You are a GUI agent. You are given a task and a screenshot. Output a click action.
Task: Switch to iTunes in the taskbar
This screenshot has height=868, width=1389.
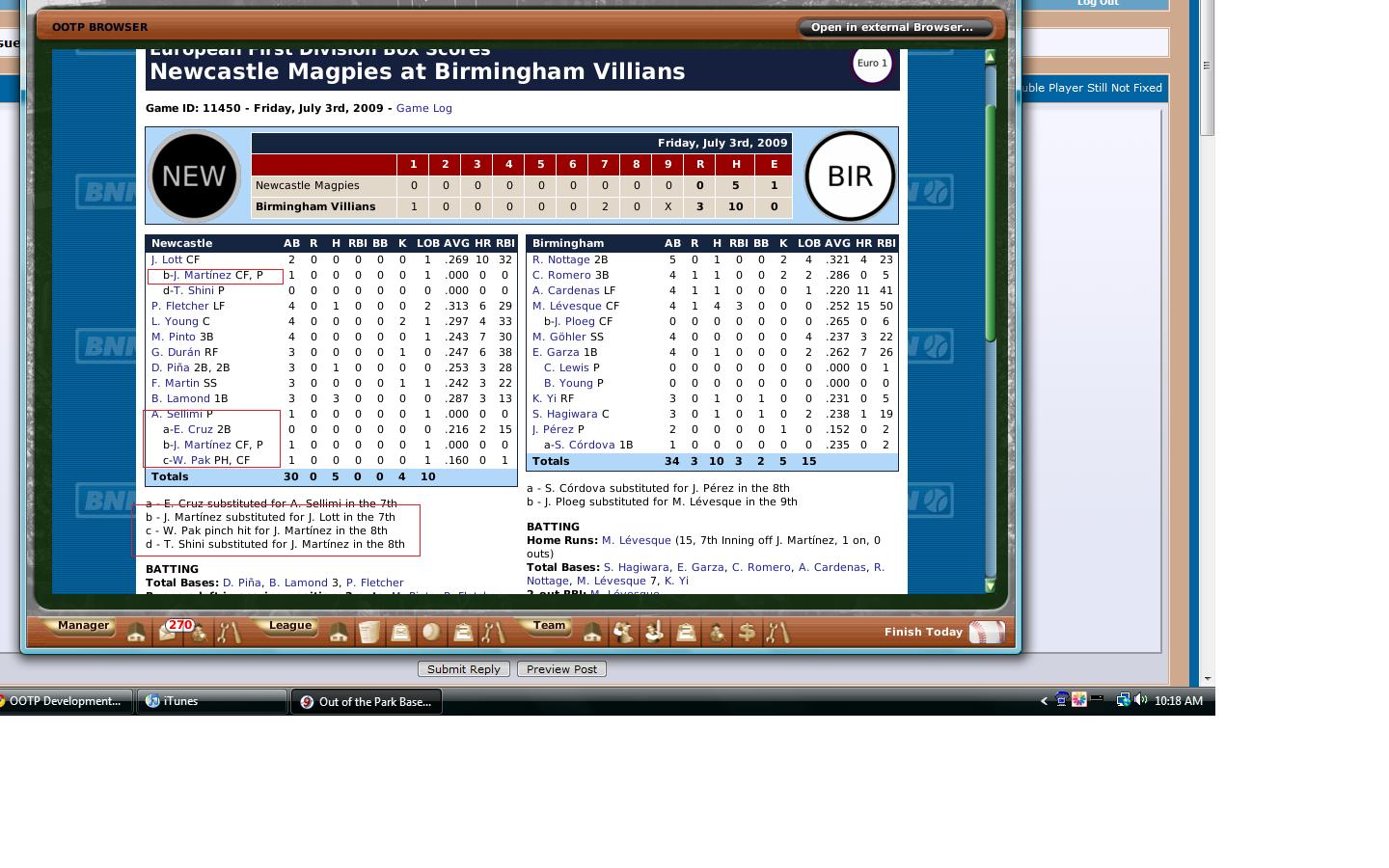tap(211, 701)
